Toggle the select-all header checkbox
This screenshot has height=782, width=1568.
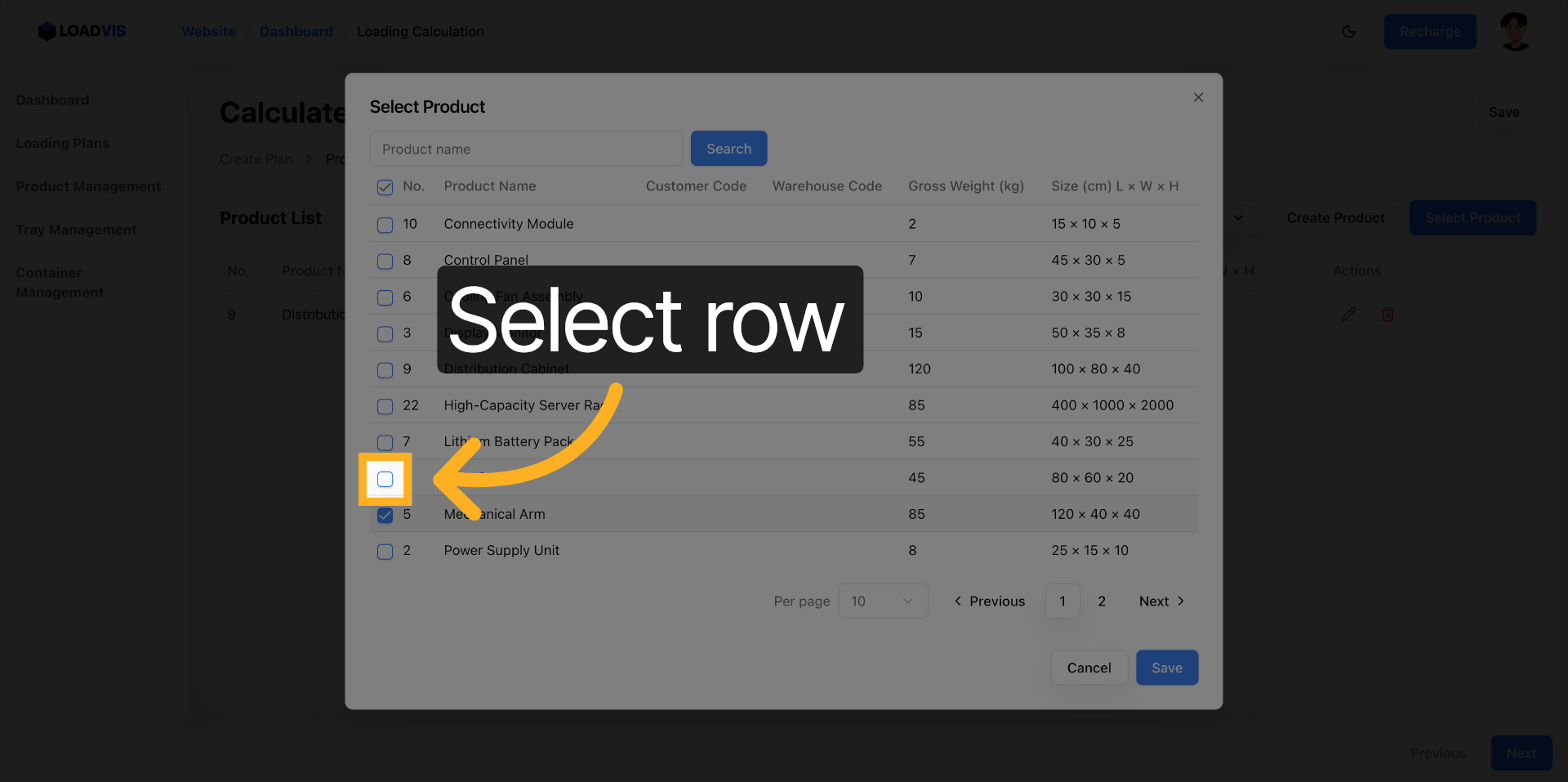(x=385, y=187)
